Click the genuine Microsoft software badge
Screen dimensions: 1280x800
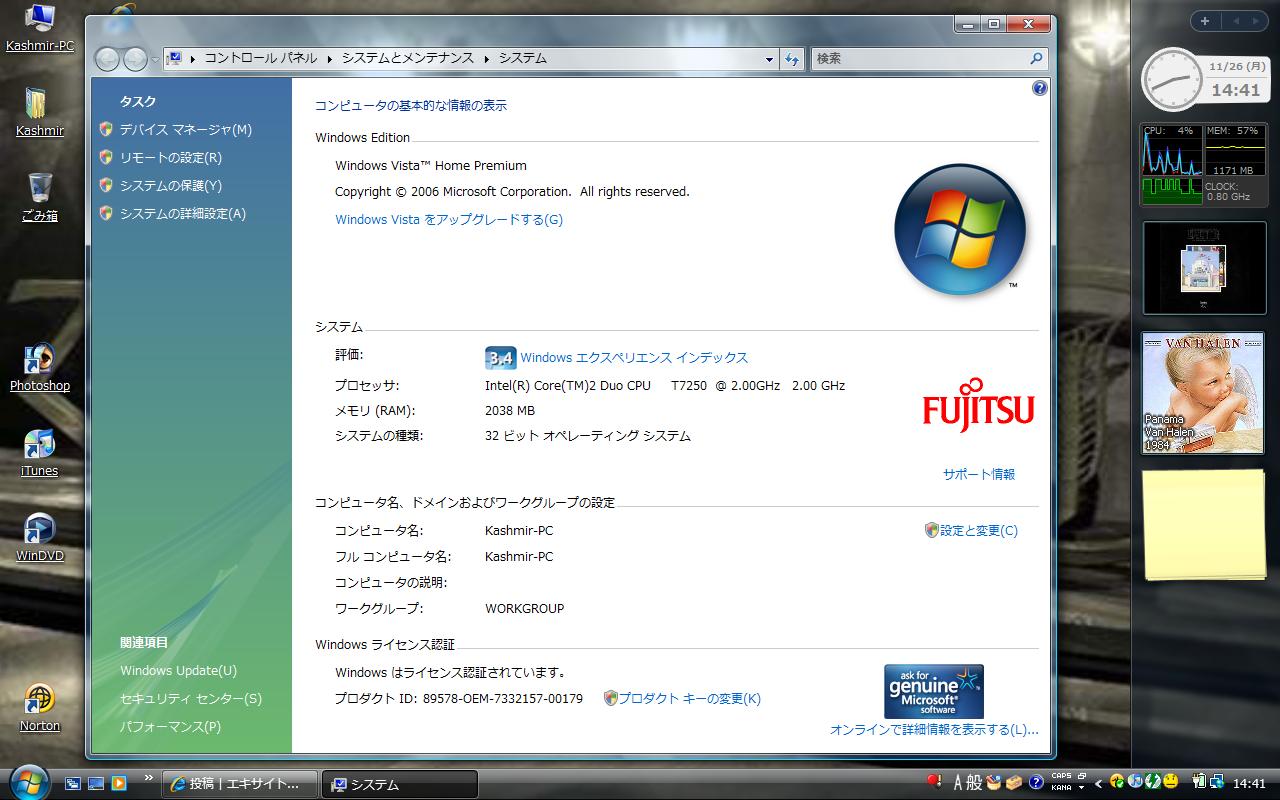point(934,692)
